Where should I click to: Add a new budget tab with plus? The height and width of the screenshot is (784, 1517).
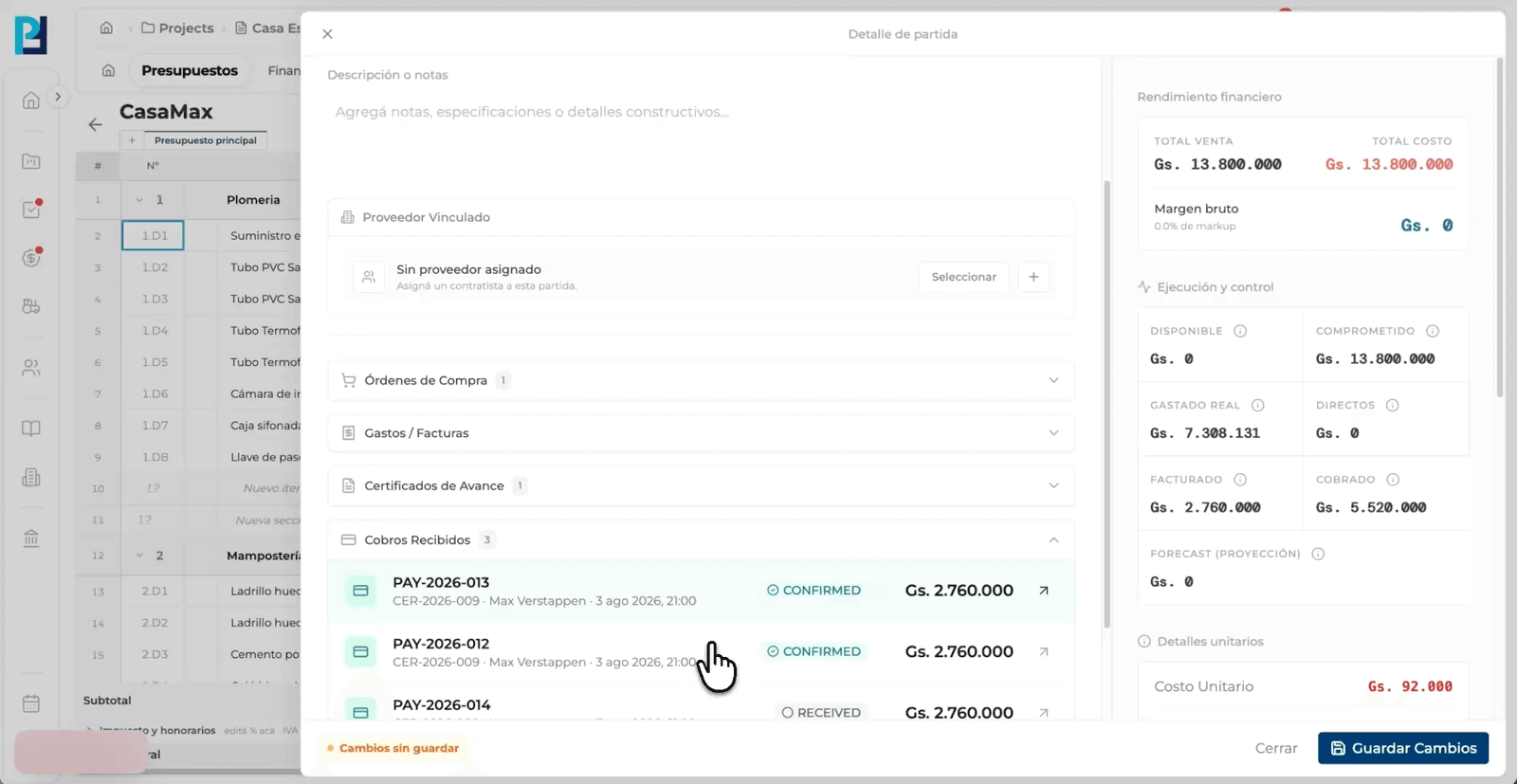pyautogui.click(x=132, y=140)
